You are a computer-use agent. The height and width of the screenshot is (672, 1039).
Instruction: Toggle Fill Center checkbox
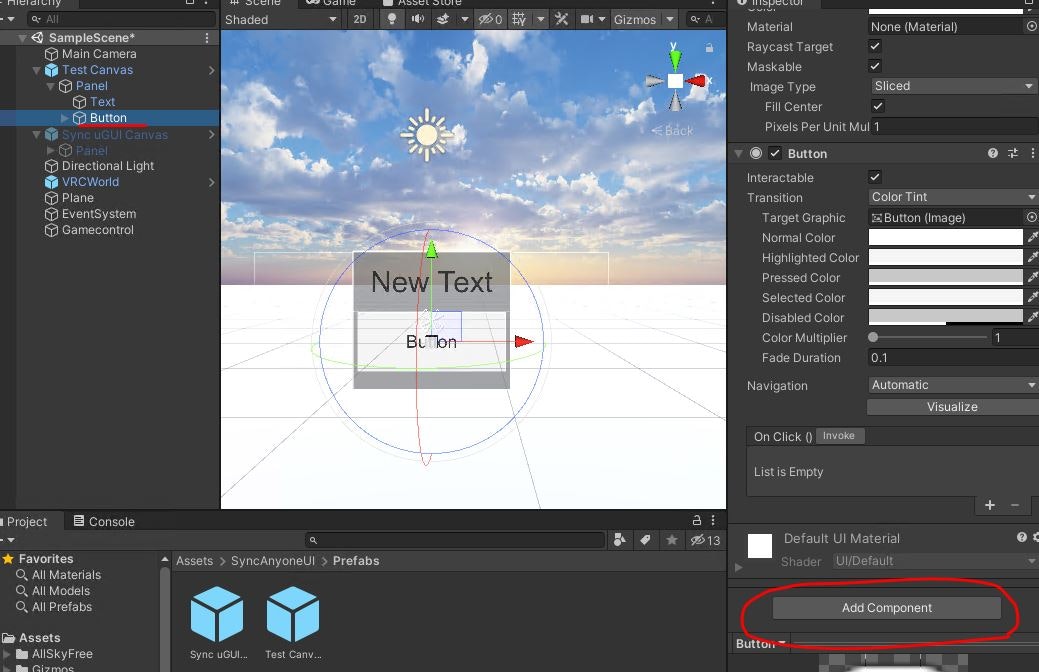point(877,106)
